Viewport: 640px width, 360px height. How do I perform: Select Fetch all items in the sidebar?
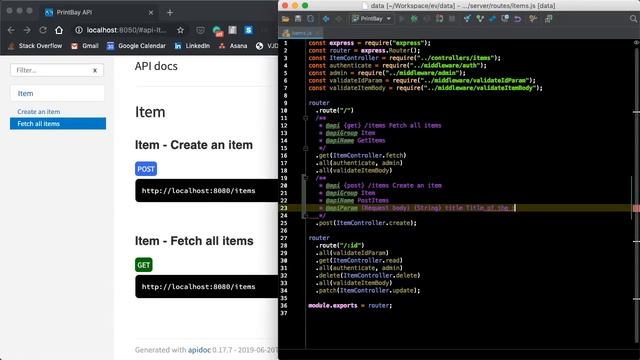click(58, 124)
